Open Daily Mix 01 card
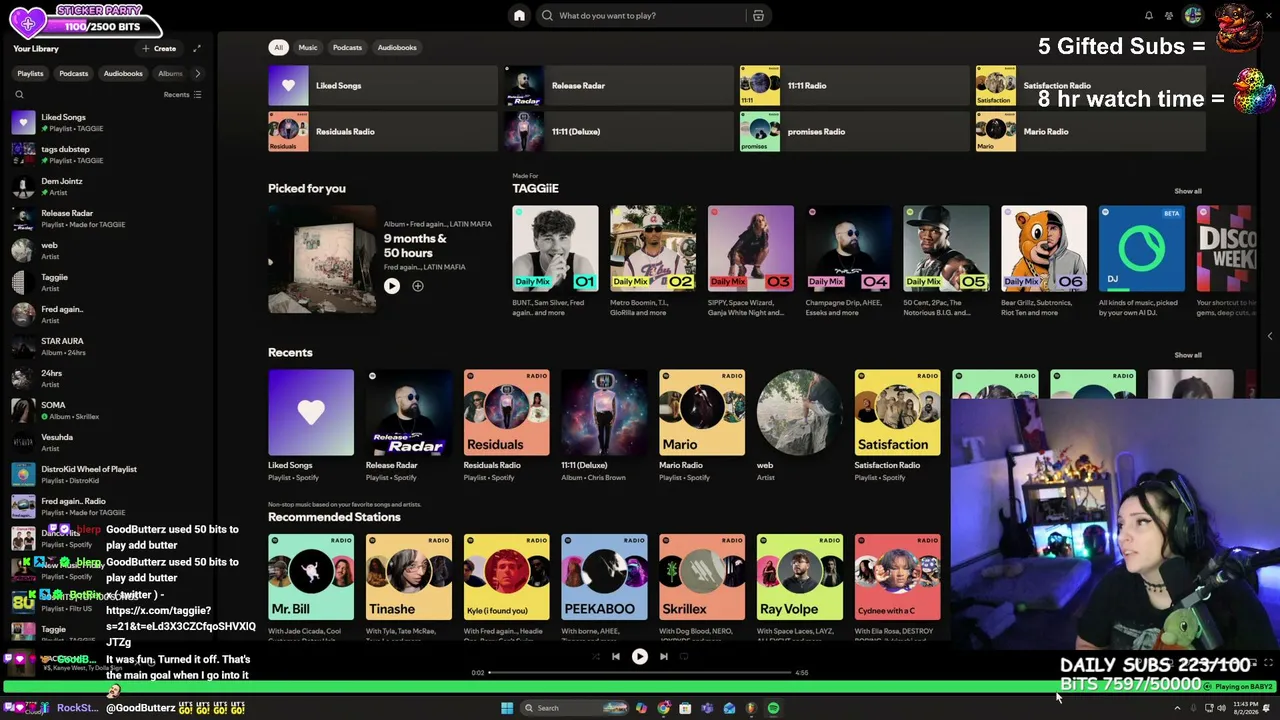Image resolution: width=1280 pixels, height=720 pixels. 555,262
